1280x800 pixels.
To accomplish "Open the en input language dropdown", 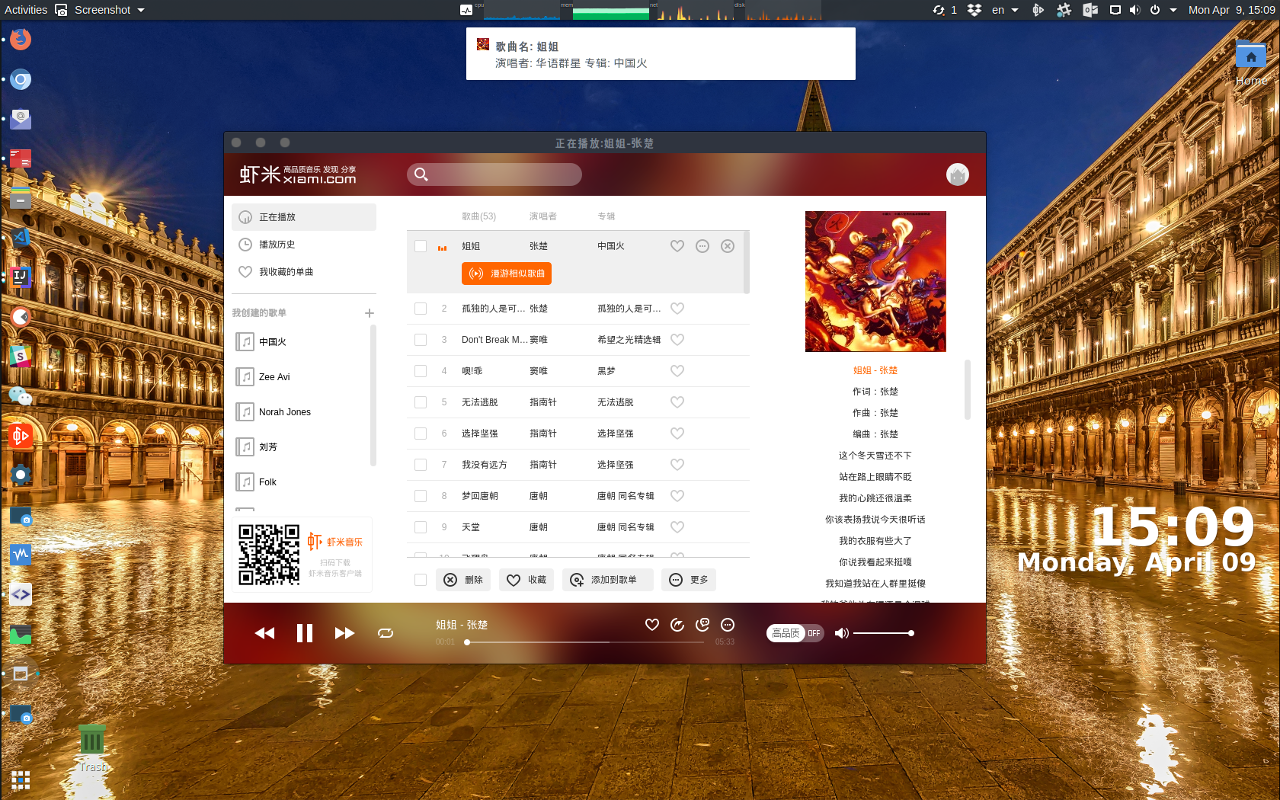I will tap(1005, 9).
